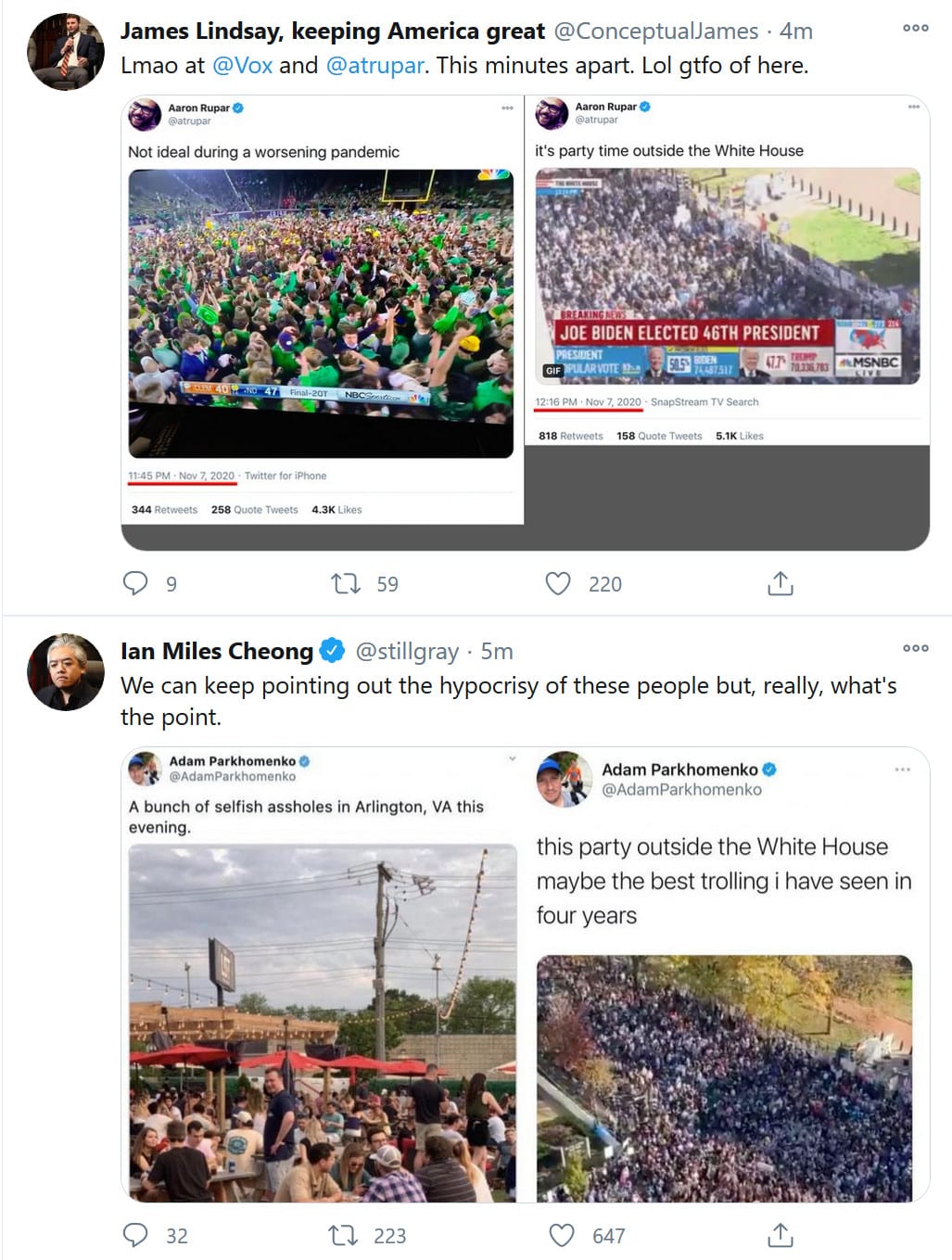This screenshot has height=1260, width=952.
Task: Reply to James Lindsay's tweet
Action: click(x=136, y=583)
